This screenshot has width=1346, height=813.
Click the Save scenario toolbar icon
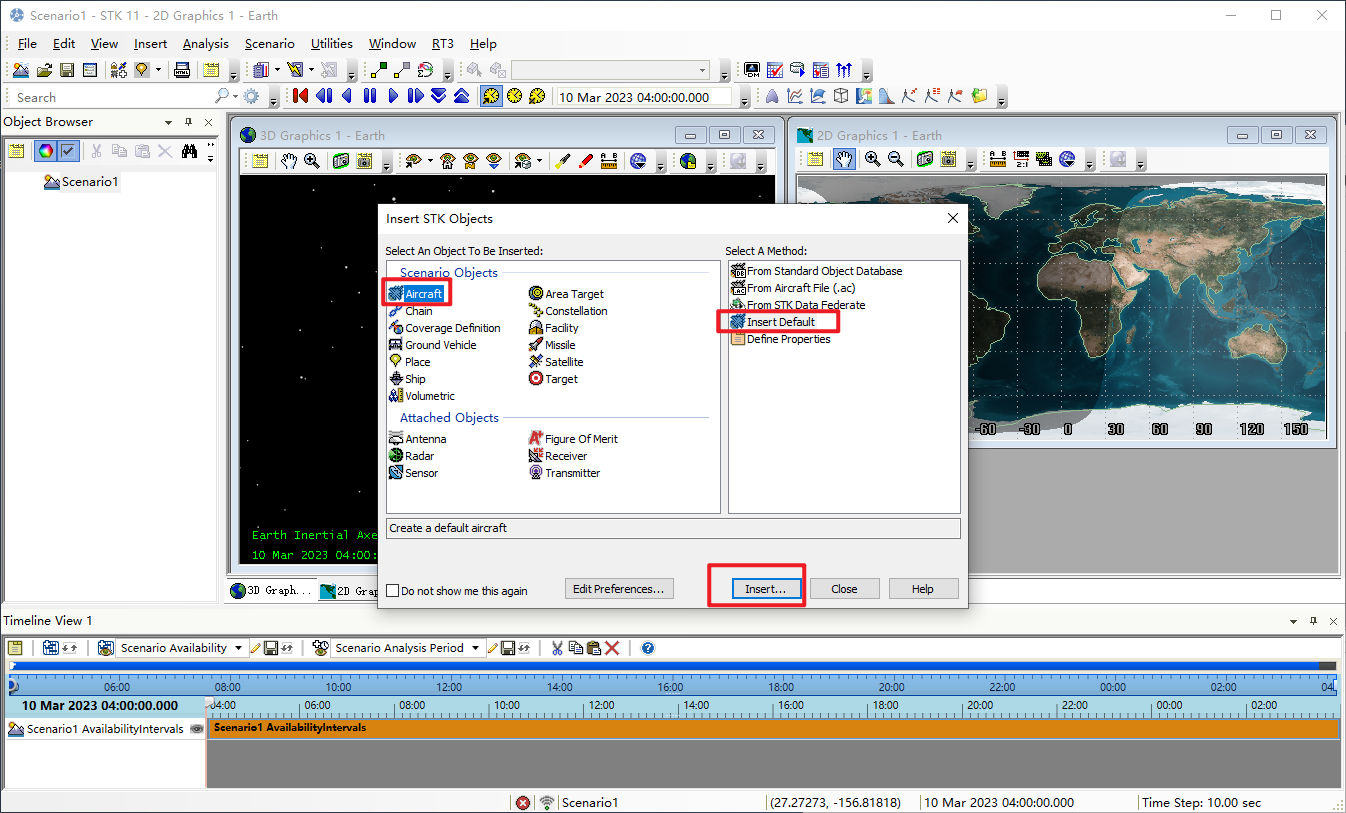tap(67, 70)
